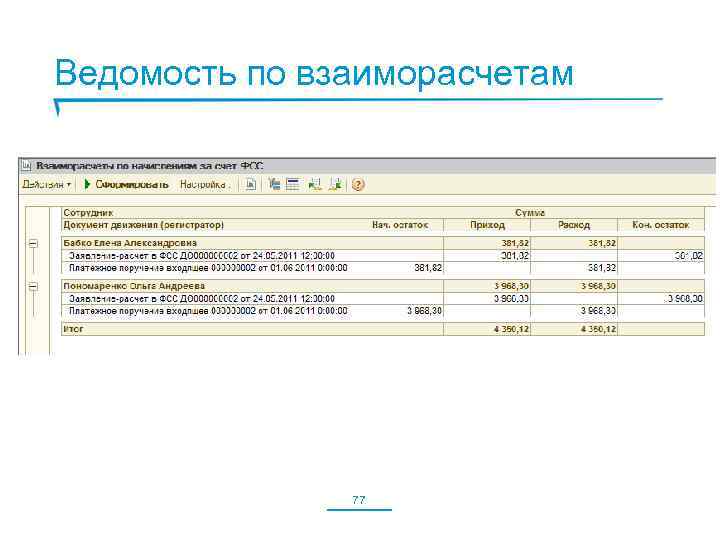Click slide page number 77

(x=359, y=500)
